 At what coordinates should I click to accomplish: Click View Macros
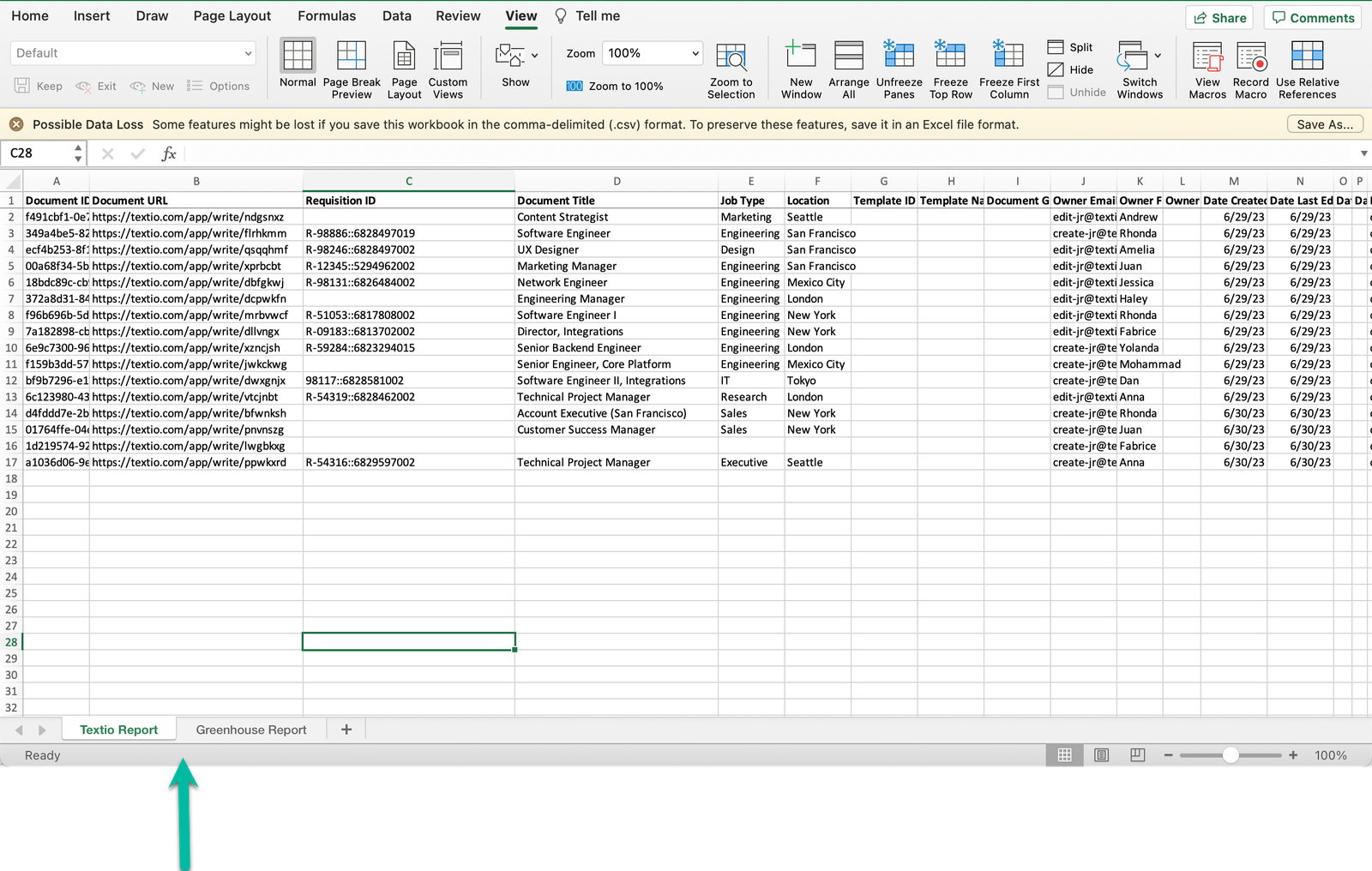click(1207, 69)
